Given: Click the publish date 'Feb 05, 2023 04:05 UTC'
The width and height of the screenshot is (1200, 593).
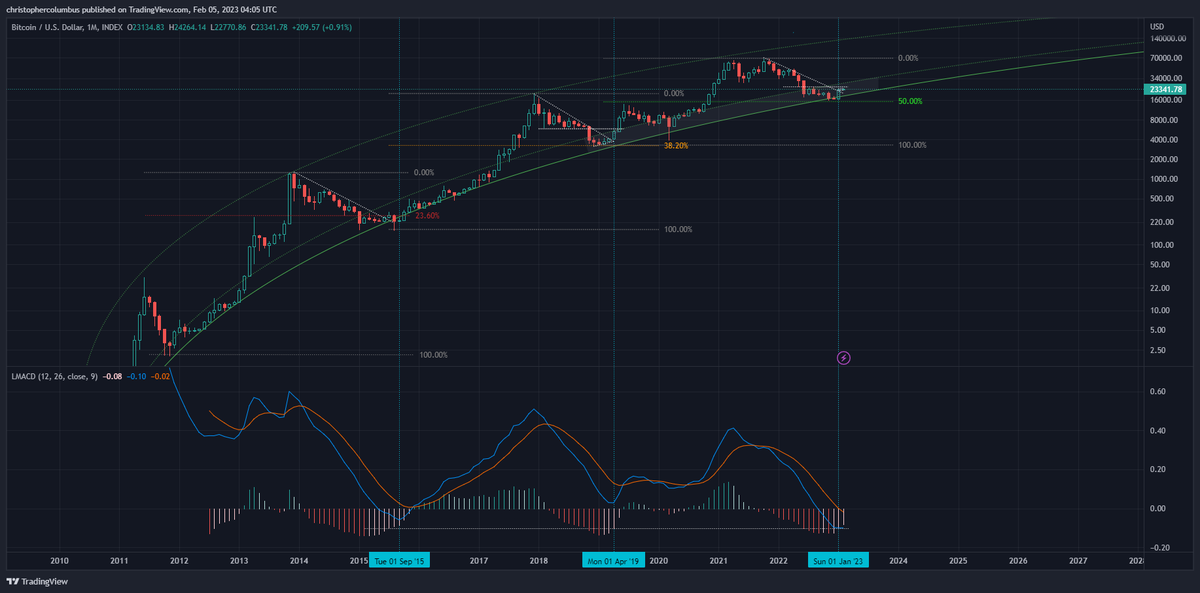Looking at the screenshot, I should point(236,8).
